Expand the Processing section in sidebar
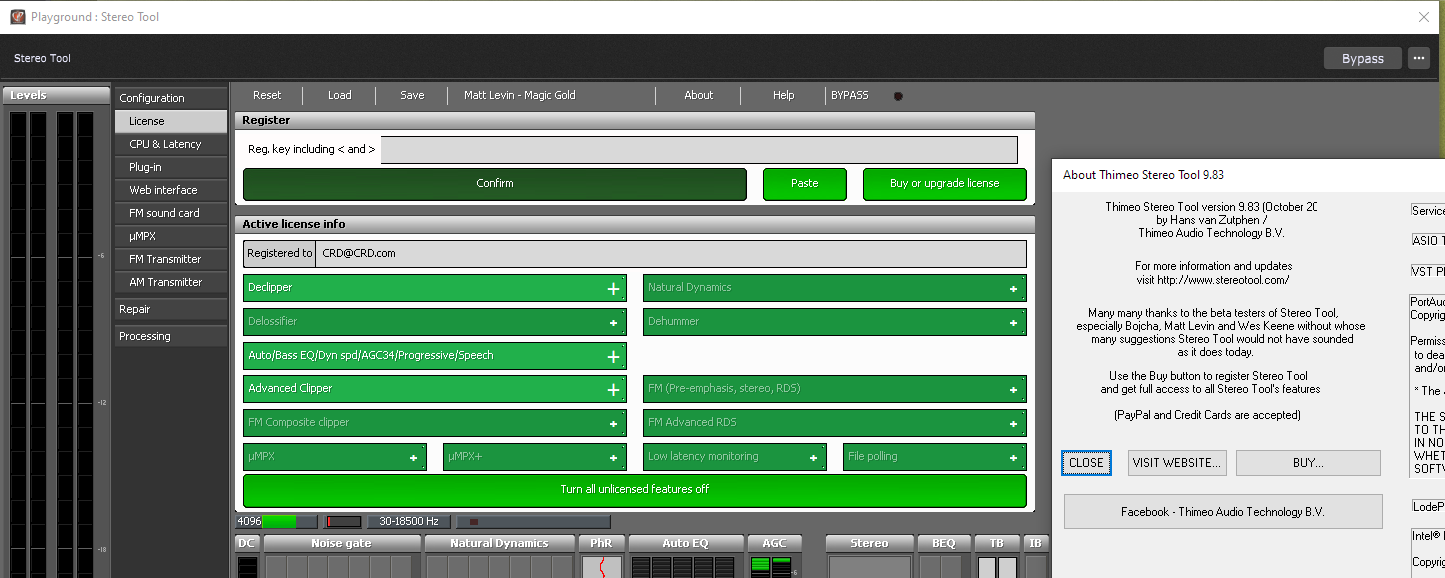The height and width of the screenshot is (578, 1445). [171, 336]
